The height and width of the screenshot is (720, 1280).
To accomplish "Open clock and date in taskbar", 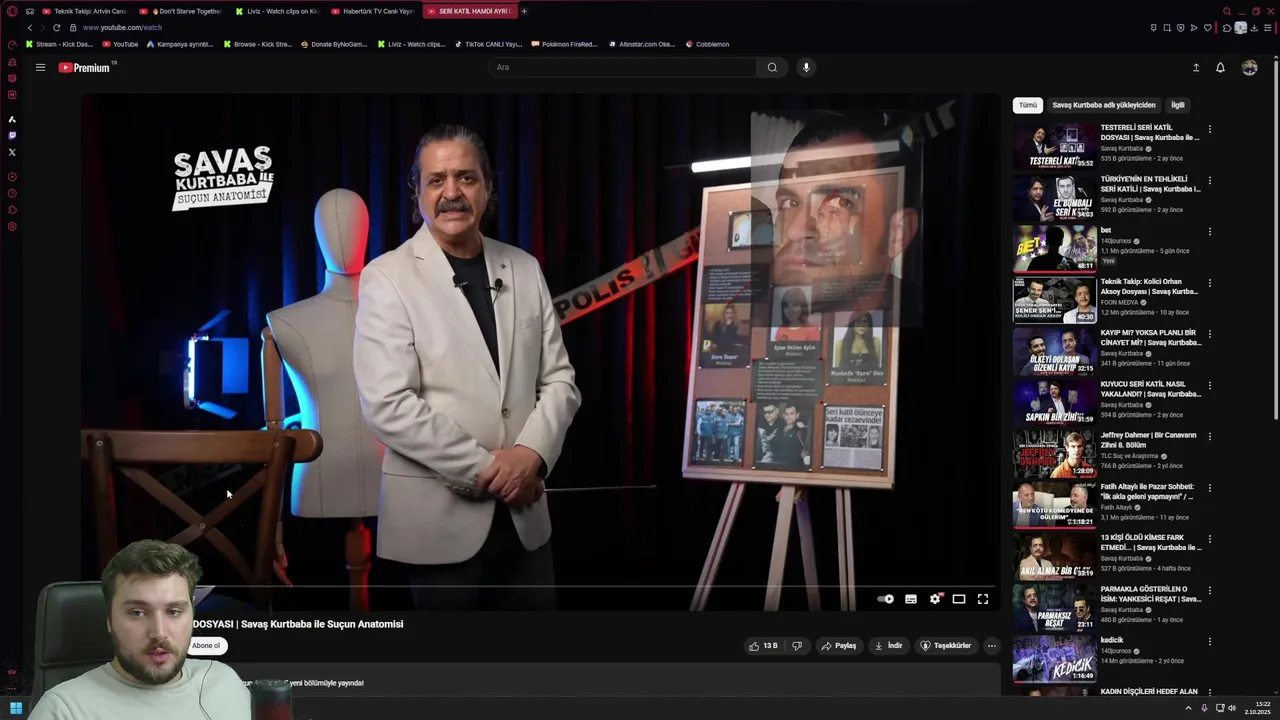I will [x=1258, y=708].
